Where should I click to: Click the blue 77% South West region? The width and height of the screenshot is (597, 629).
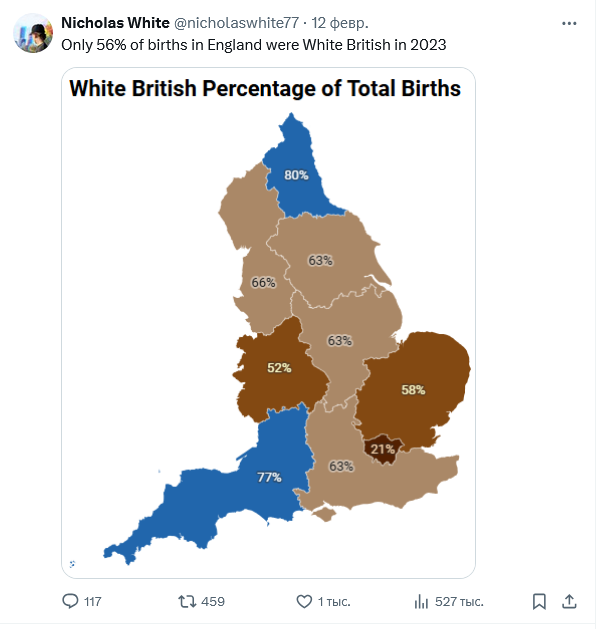point(269,477)
